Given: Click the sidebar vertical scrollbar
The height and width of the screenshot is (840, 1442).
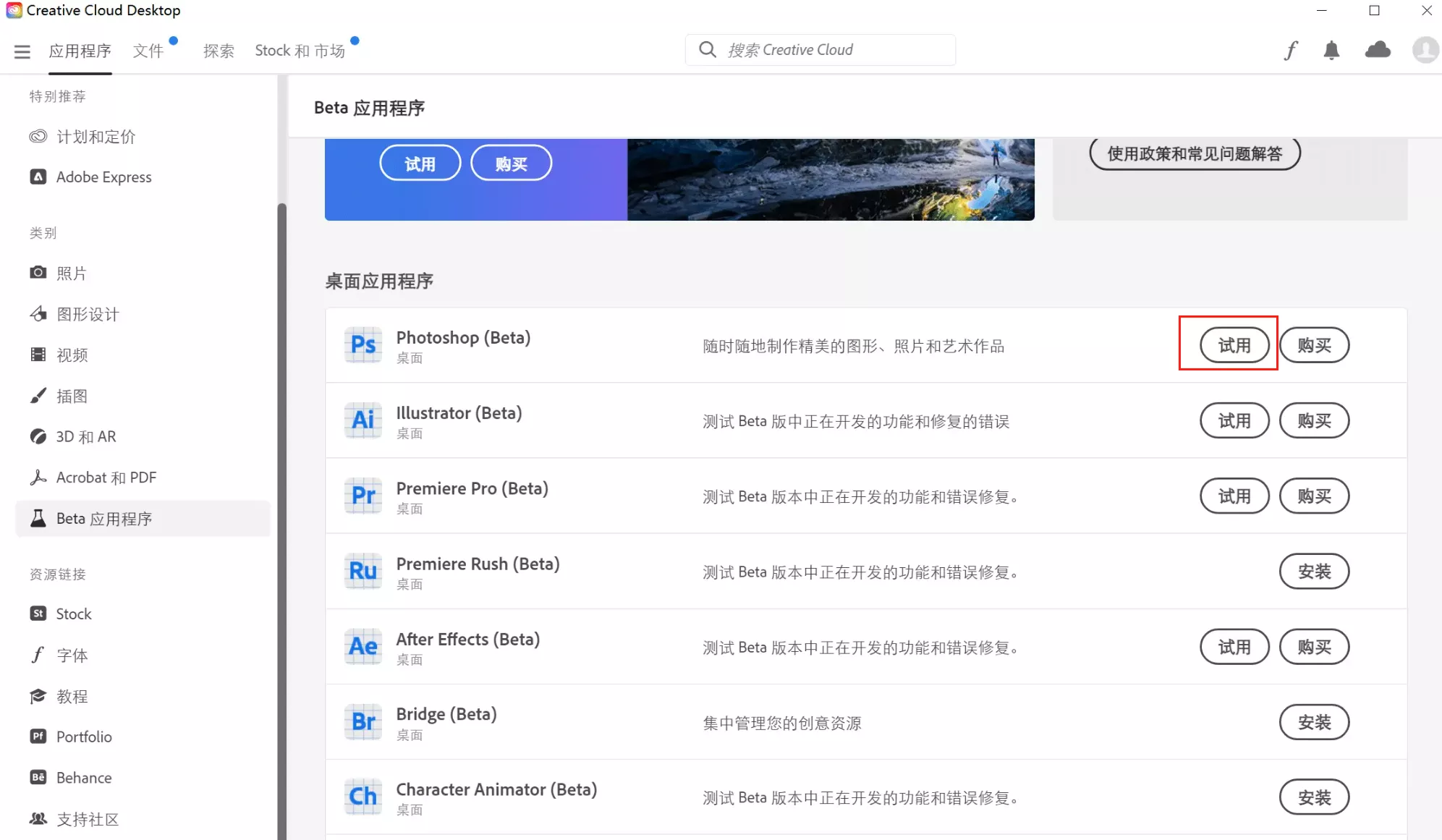Looking at the screenshot, I should coord(281,506).
